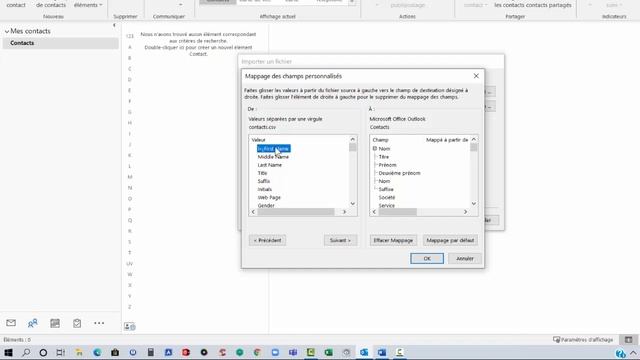Open taskbar Search magnifier

coord(26,352)
